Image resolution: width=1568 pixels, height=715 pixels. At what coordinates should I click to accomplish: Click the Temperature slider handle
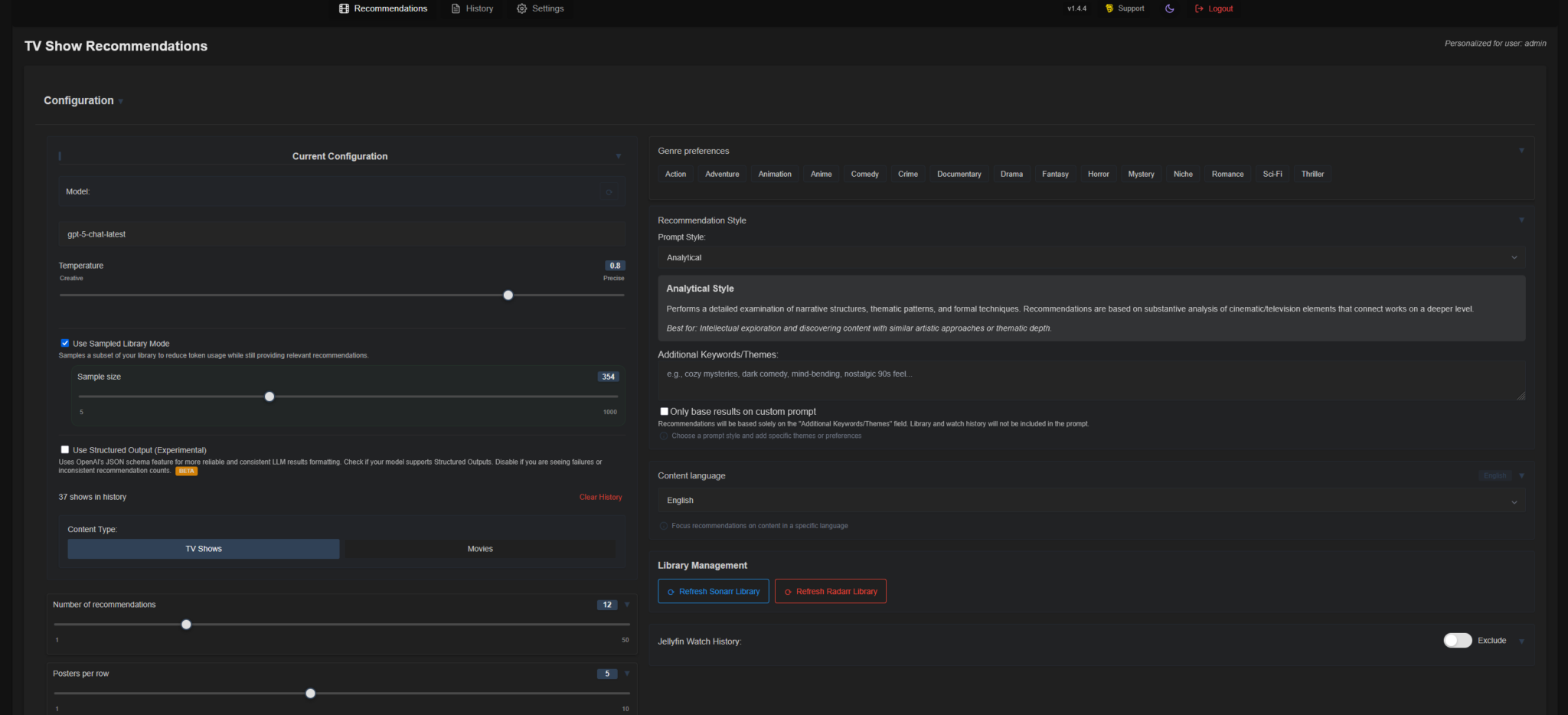coord(508,295)
